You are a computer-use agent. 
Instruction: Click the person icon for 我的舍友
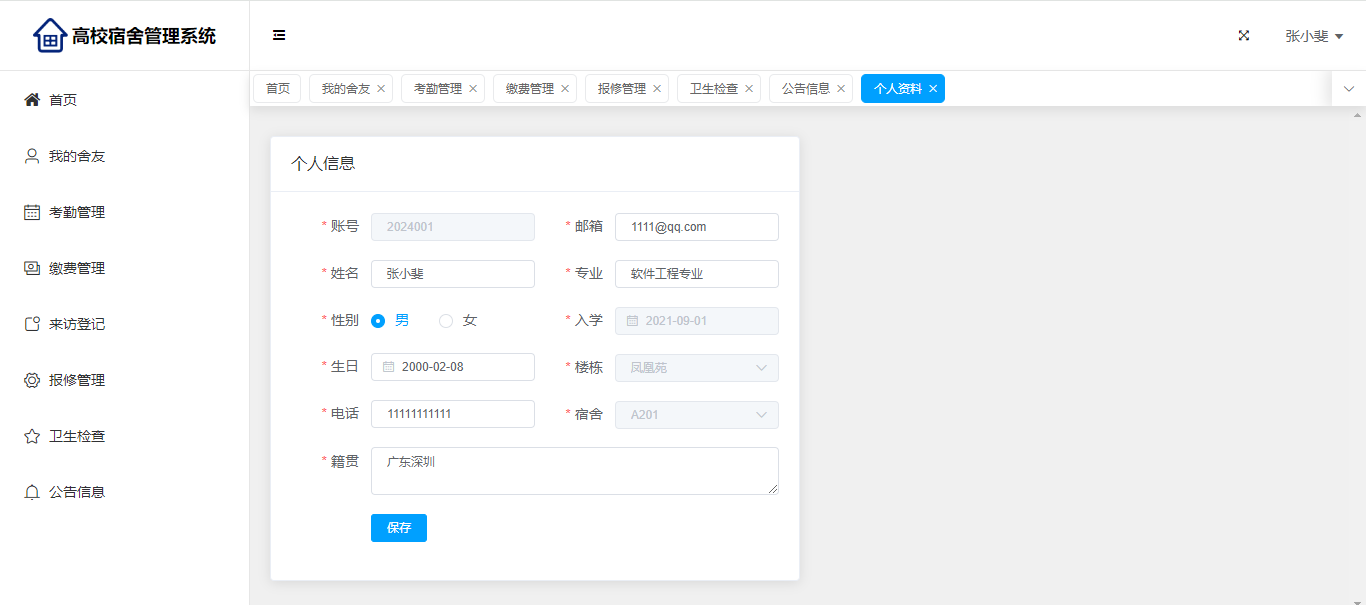pyautogui.click(x=32, y=156)
